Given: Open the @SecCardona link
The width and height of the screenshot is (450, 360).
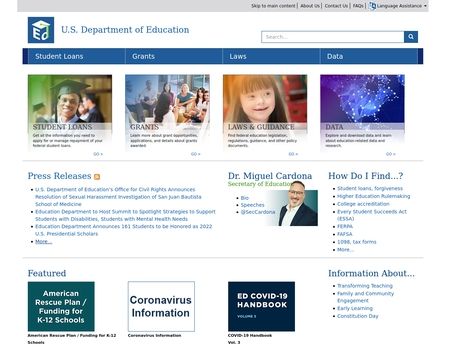Looking at the screenshot, I should [x=258, y=212].
